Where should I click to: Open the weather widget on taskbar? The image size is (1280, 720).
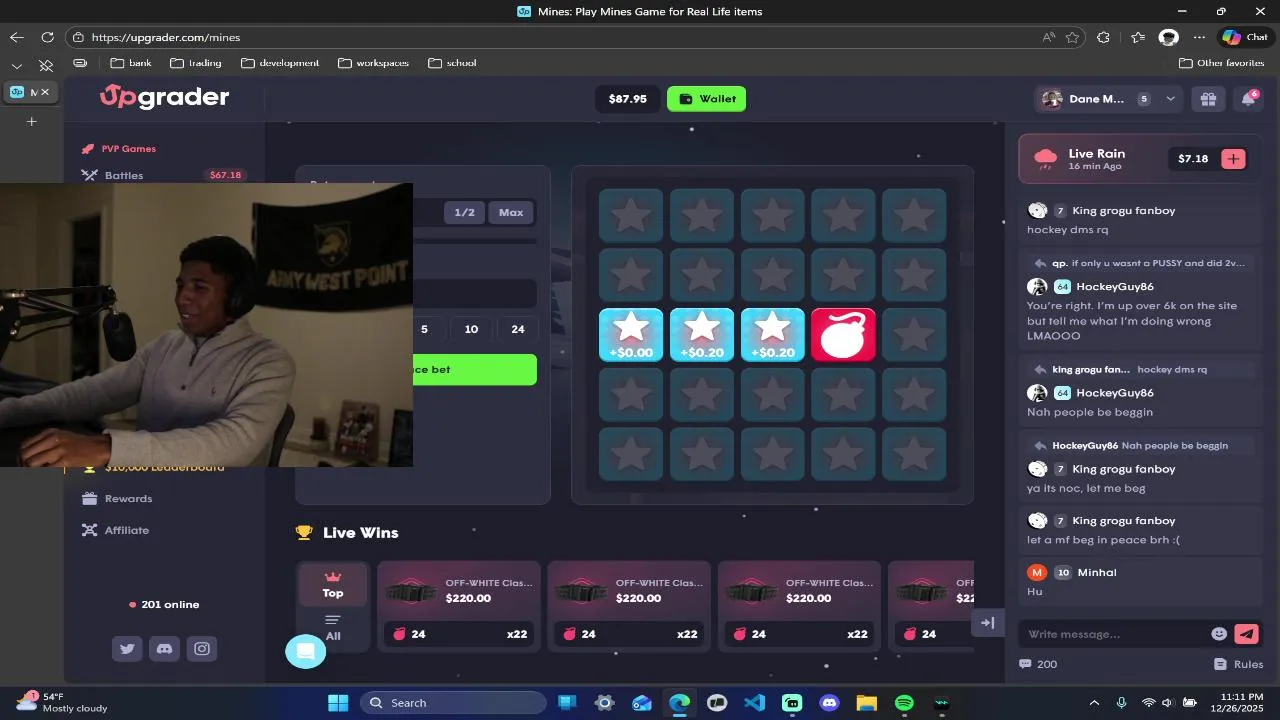[x=62, y=702]
